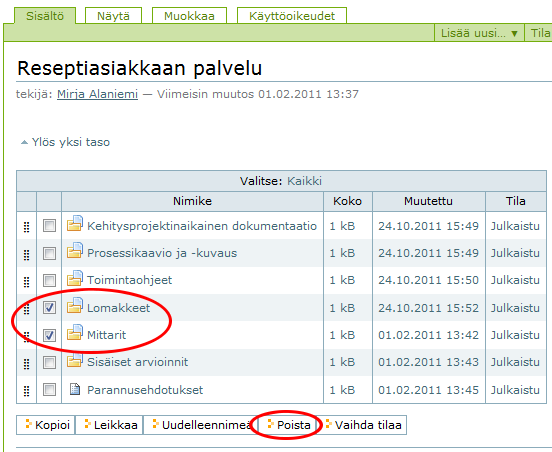Click the Poista button
This screenshot has height=452, width=552.
[x=289, y=425]
